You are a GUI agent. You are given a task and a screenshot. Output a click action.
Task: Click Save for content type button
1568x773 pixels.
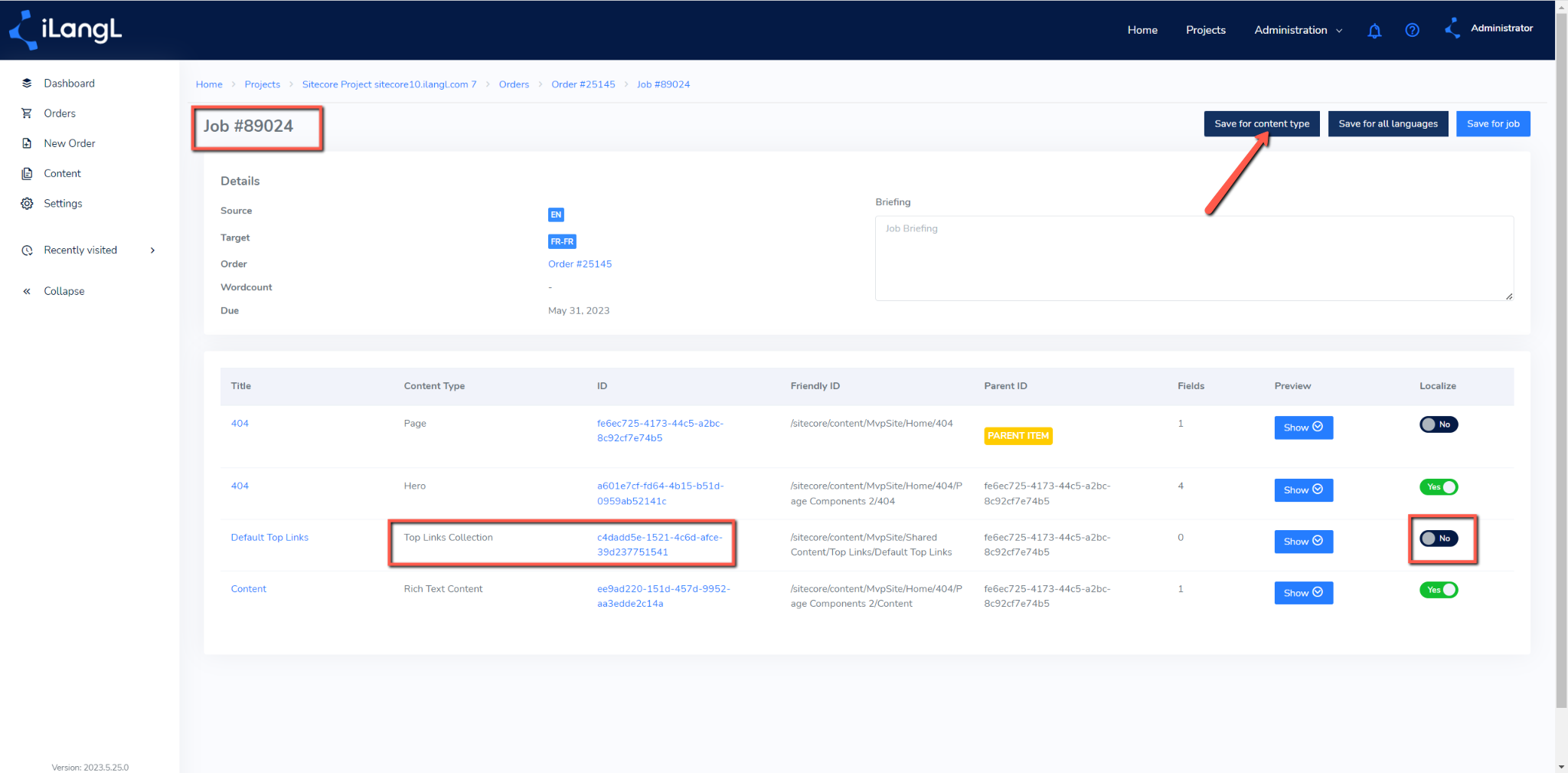[1262, 123]
